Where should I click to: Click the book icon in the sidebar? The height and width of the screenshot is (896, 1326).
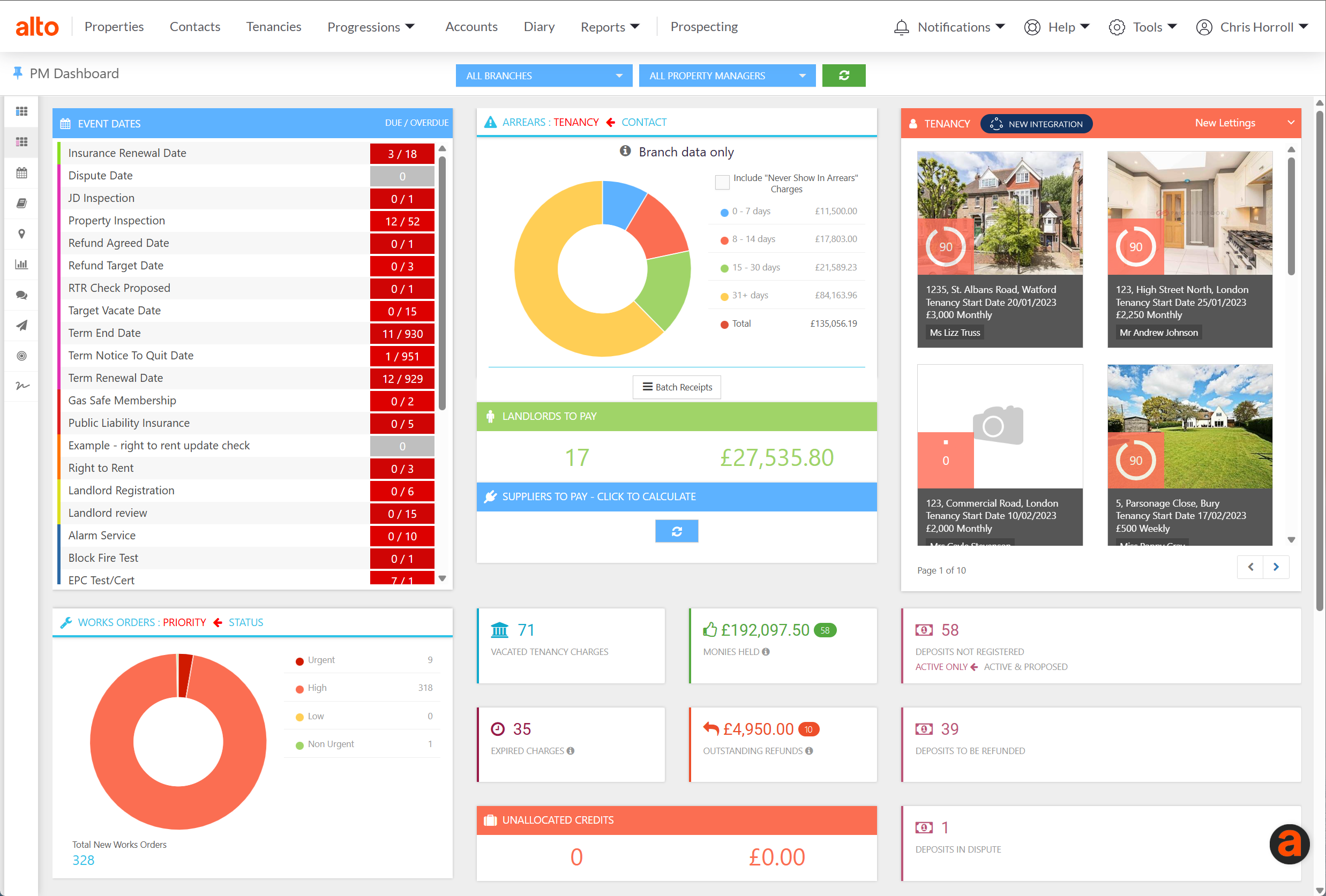(x=21, y=203)
